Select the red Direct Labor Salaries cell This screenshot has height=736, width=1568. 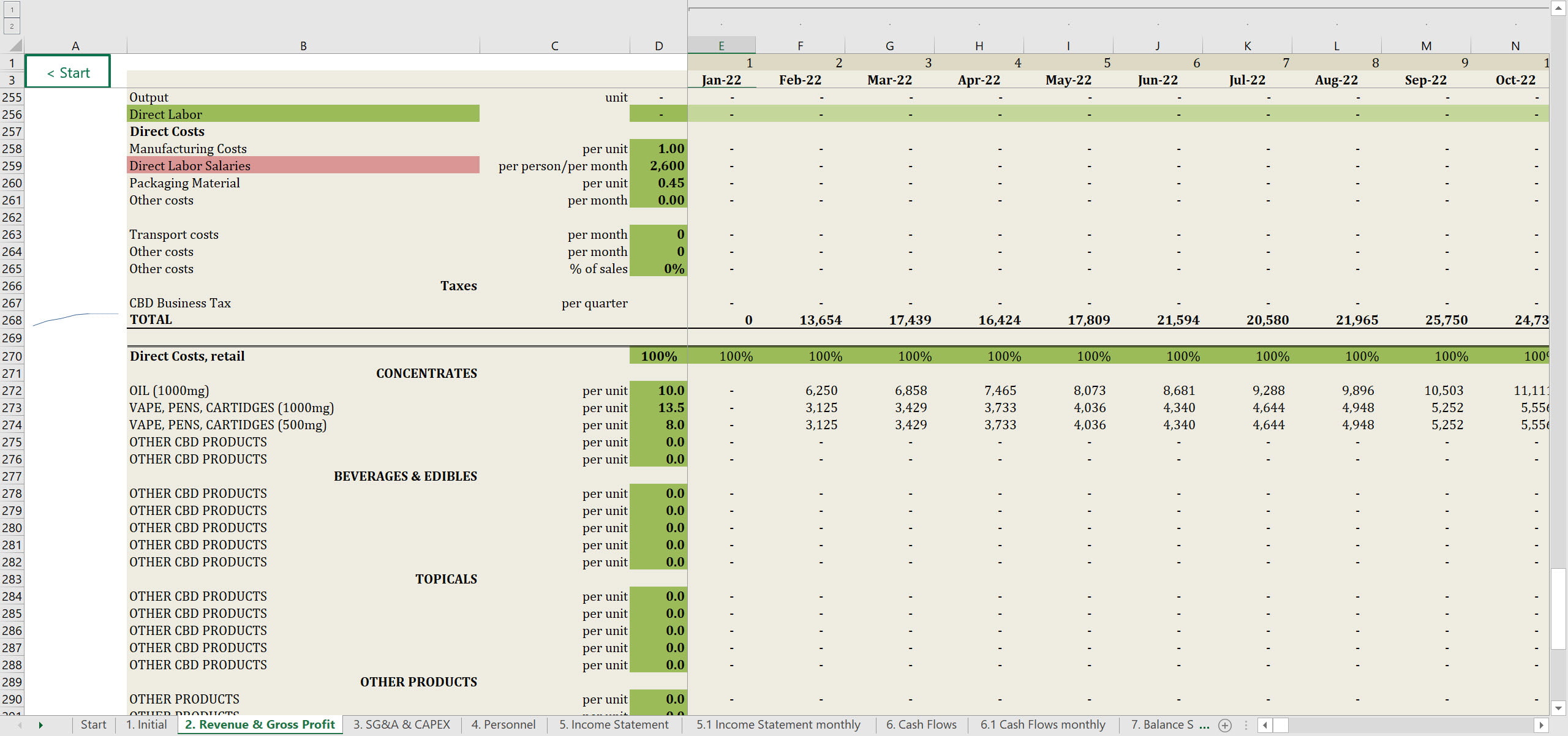tap(303, 165)
